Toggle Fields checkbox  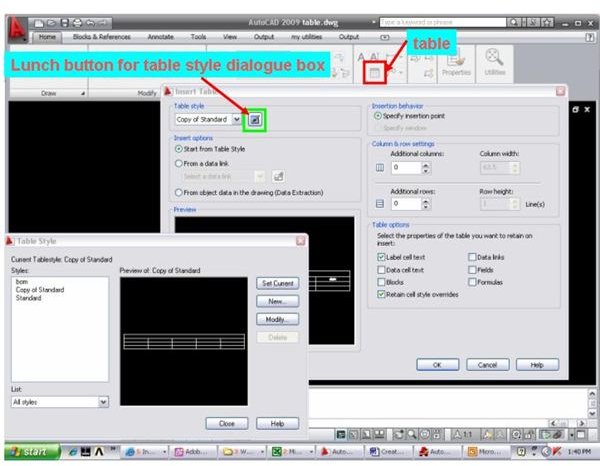point(472,270)
